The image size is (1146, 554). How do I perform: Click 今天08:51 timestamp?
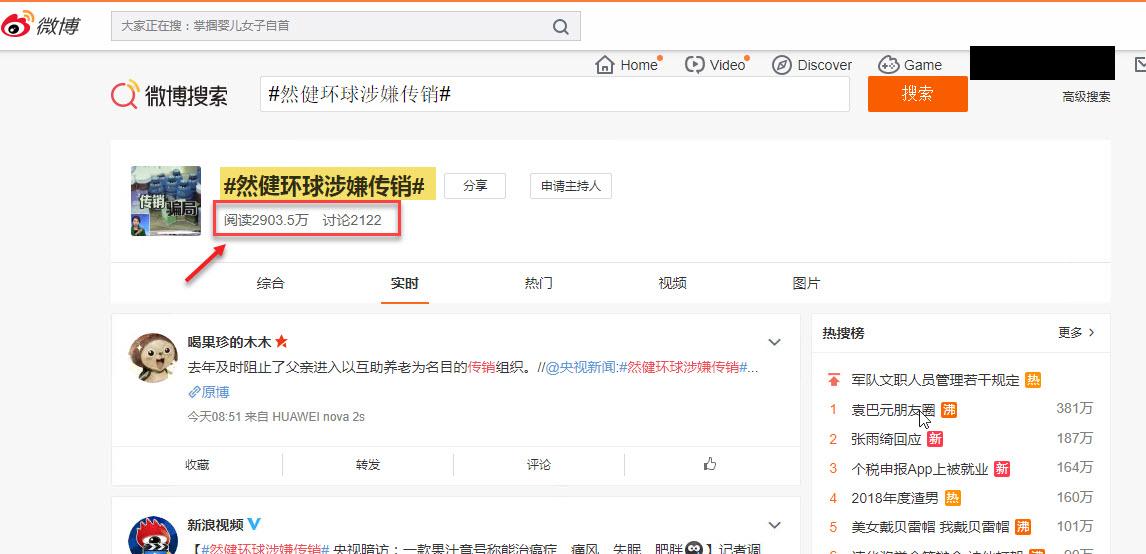(x=214, y=417)
